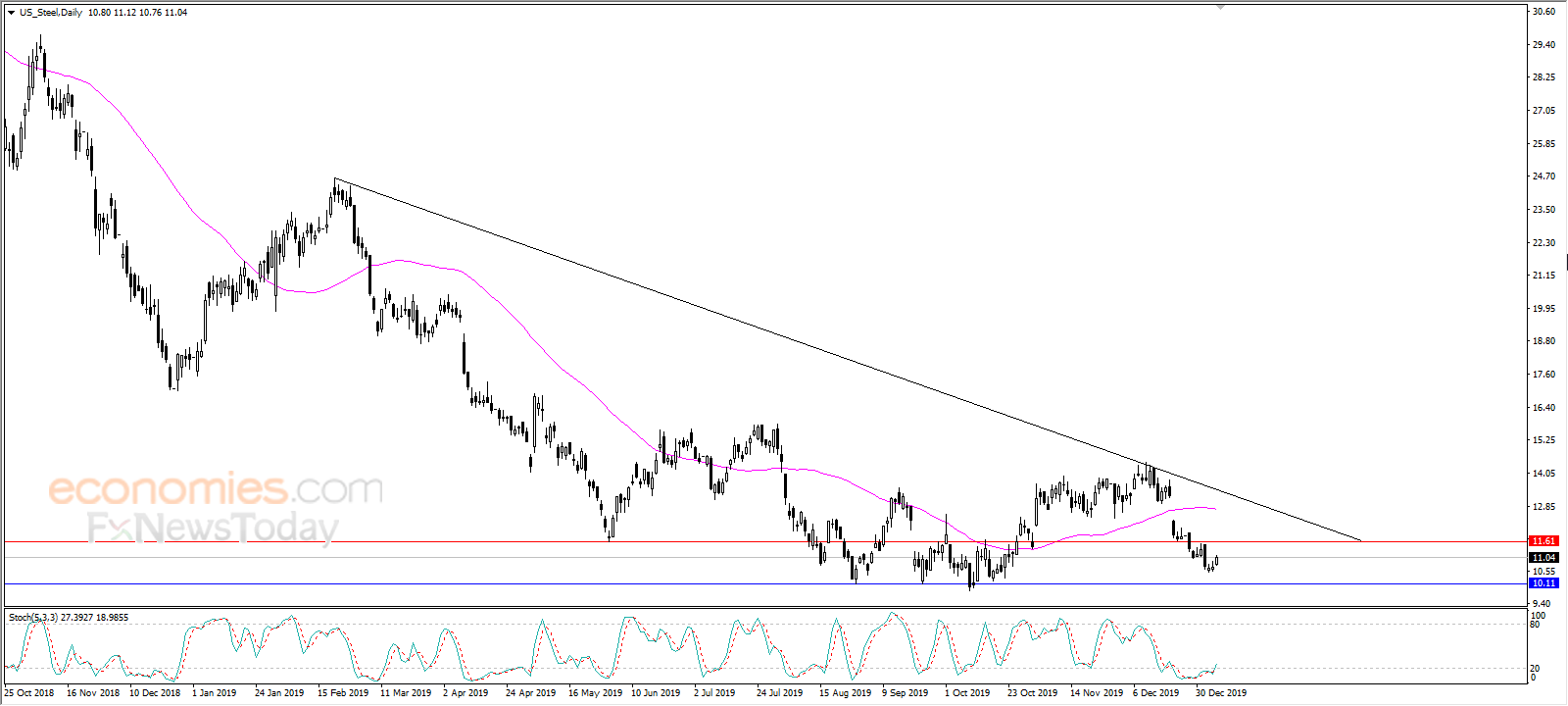Click the 1 Oct 2019 date label

(967, 693)
